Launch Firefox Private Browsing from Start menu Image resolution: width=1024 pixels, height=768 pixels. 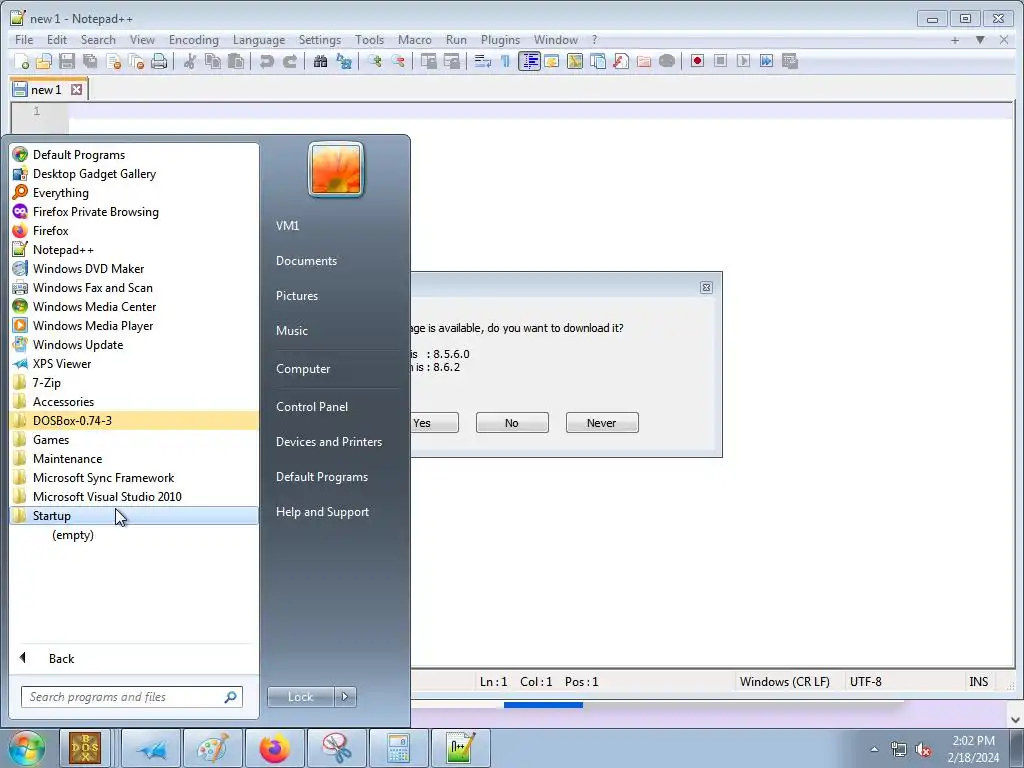coord(134,212)
